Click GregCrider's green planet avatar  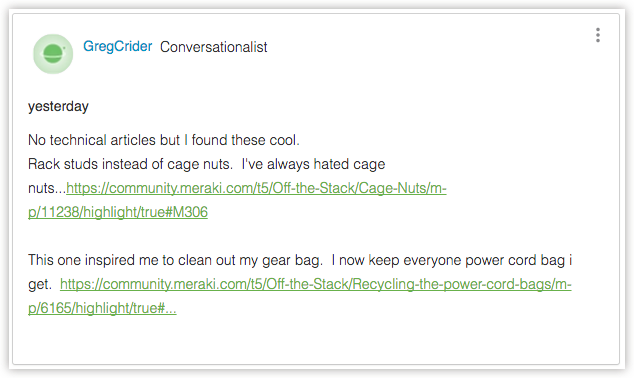click(53, 54)
